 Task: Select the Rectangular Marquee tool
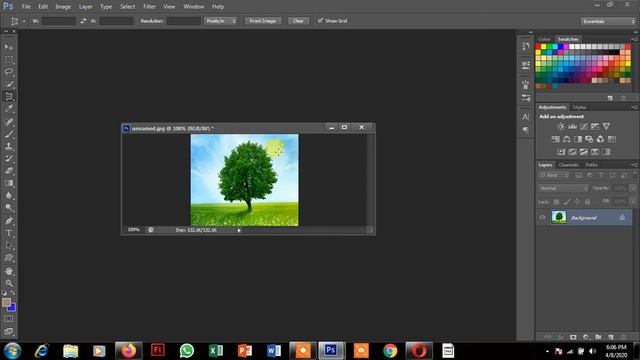tap(9, 60)
